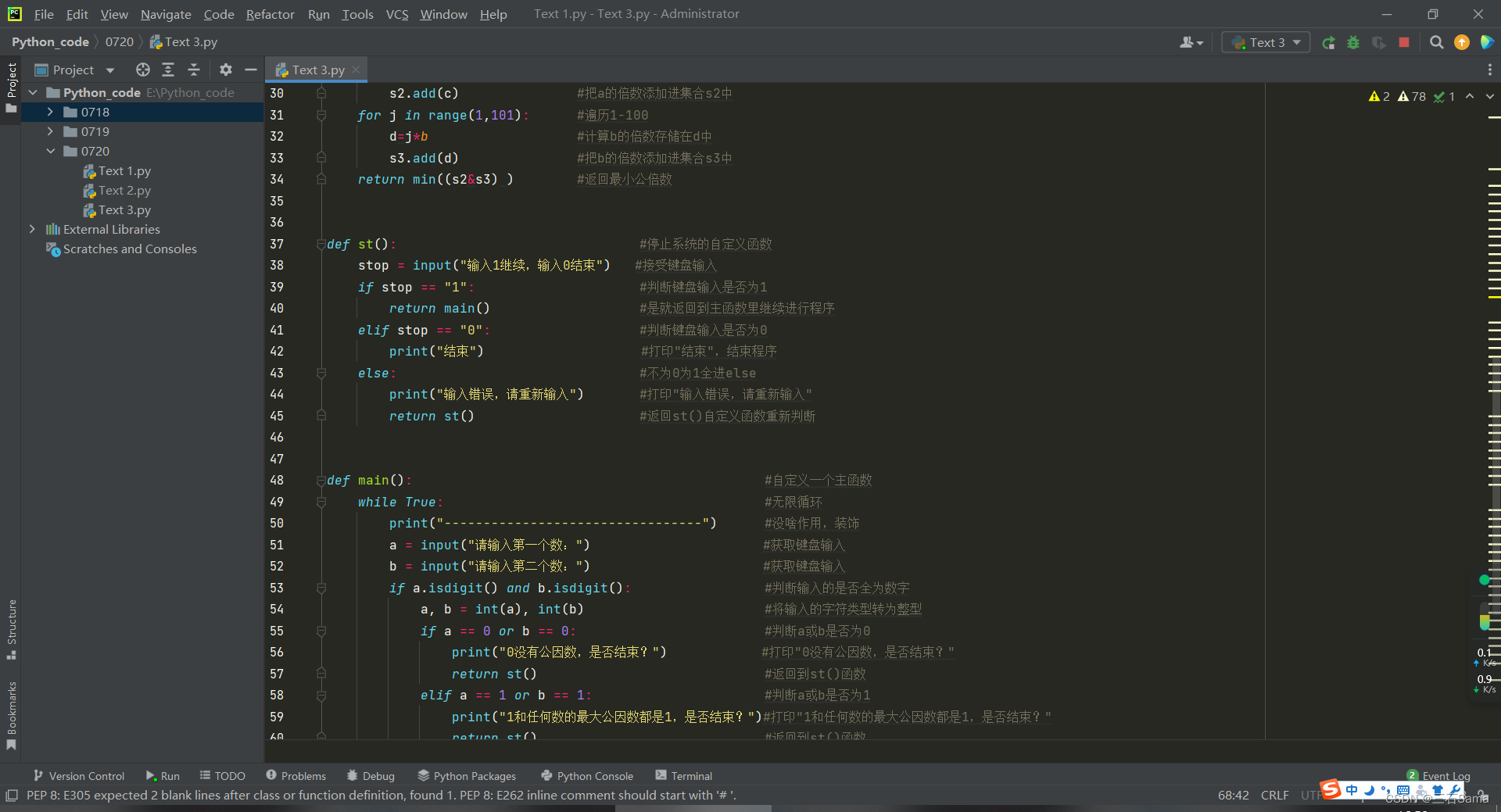
Task: Run with Coverage shield icon
Action: 1378,42
